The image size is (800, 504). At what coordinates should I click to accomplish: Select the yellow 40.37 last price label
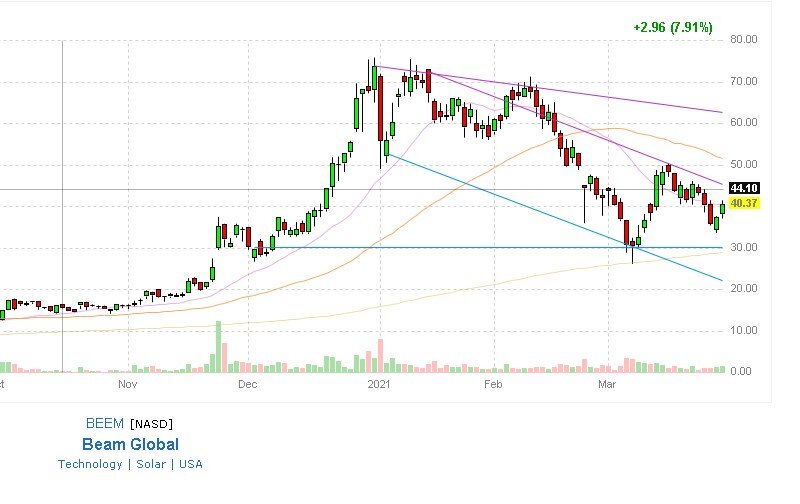(744, 204)
